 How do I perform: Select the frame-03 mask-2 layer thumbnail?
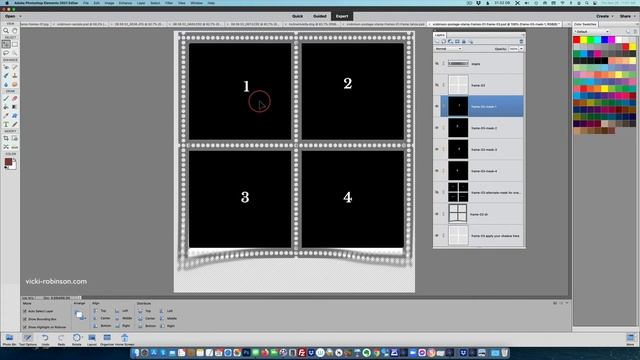(458, 128)
